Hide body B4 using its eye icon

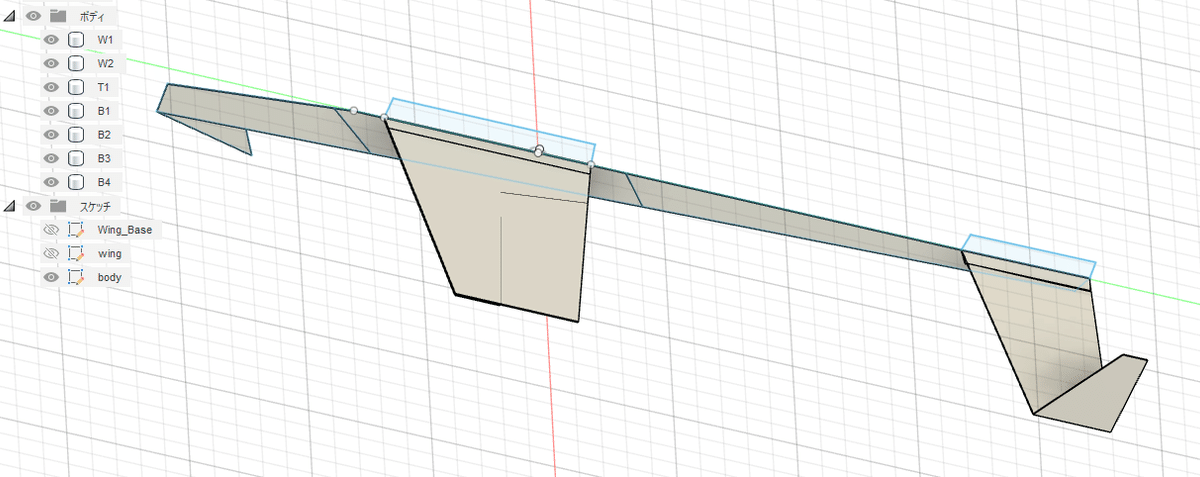(x=52, y=182)
